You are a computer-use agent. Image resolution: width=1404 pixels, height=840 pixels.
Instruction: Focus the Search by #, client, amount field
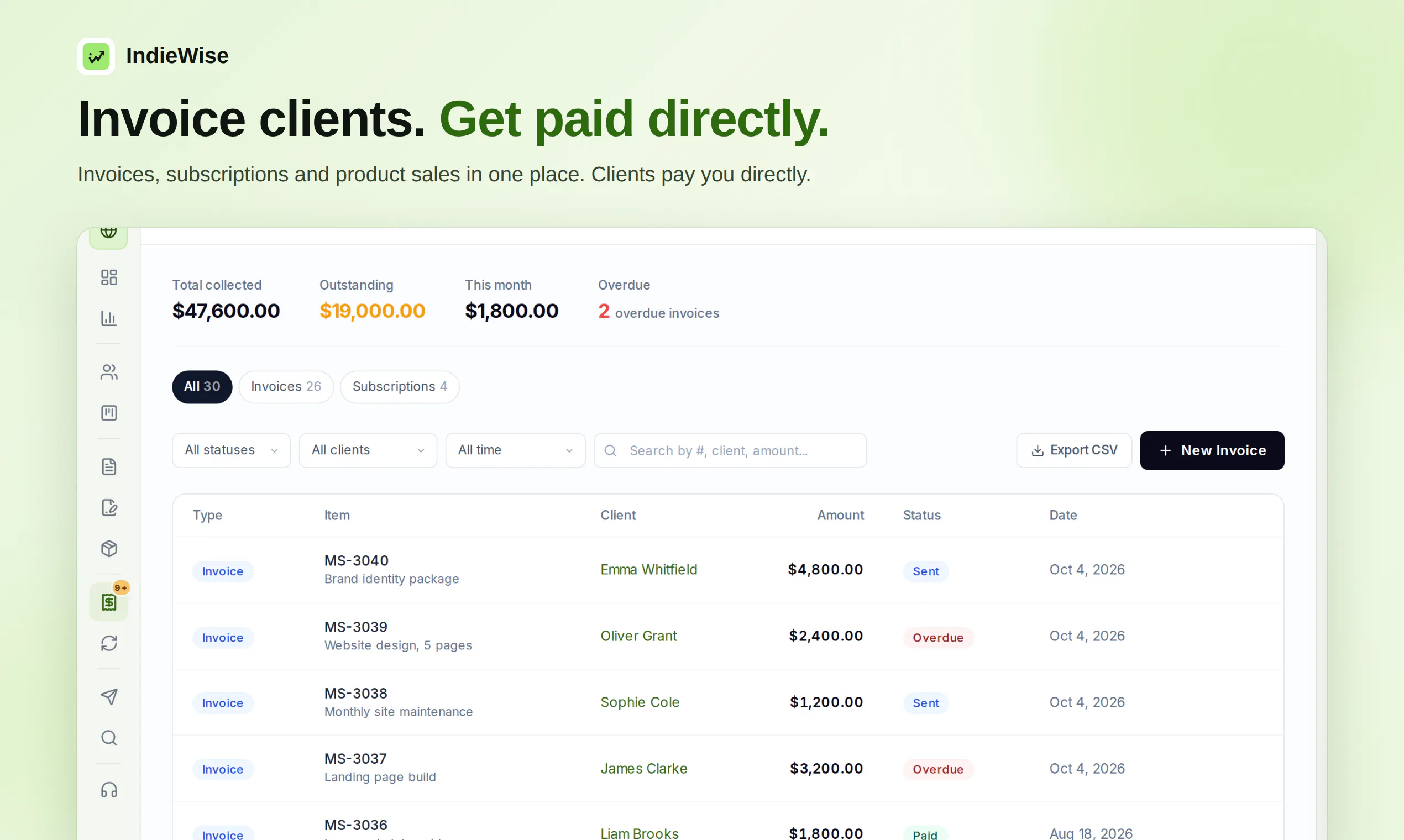pyautogui.click(x=730, y=450)
